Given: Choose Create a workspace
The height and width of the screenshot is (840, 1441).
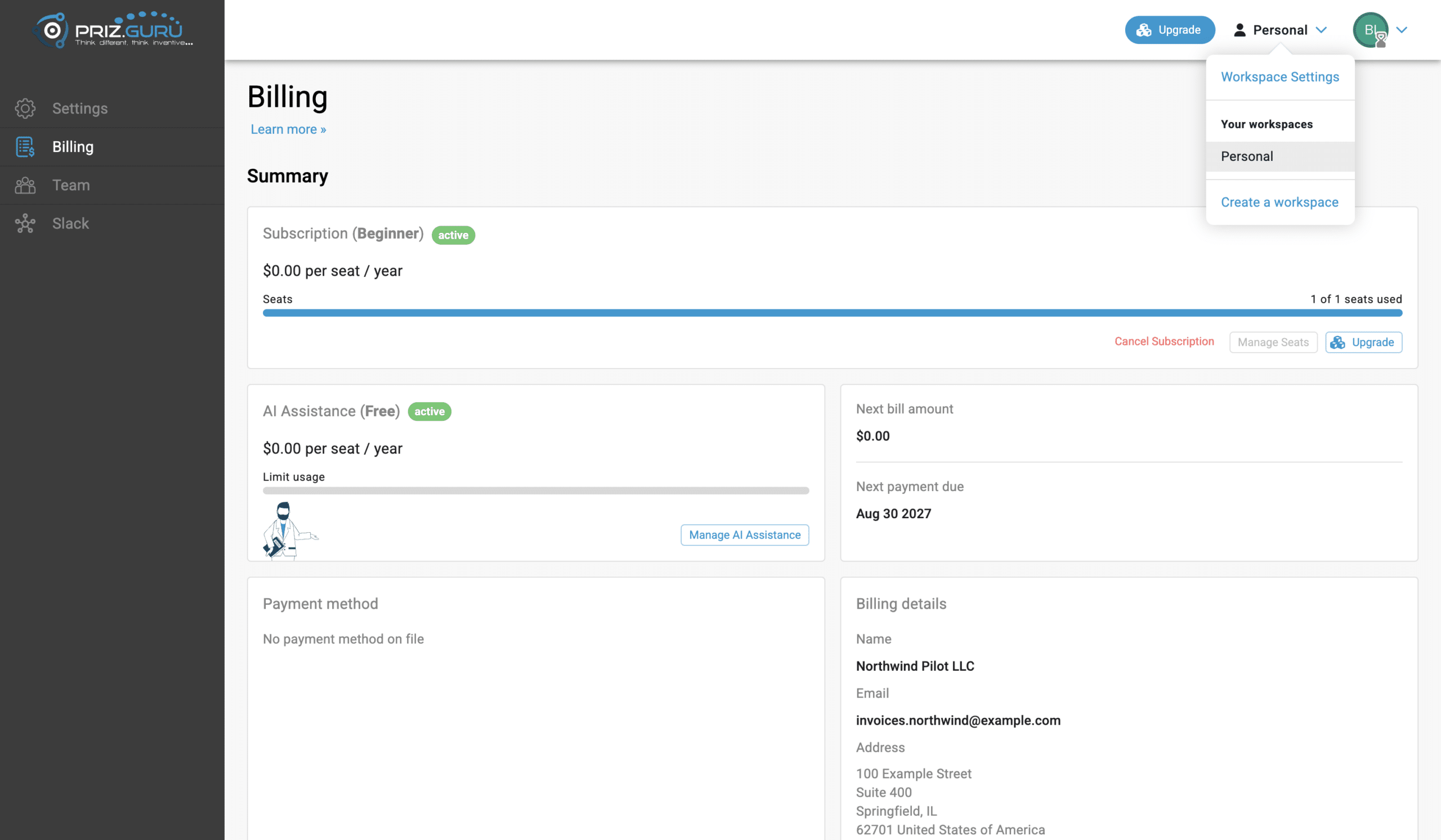Looking at the screenshot, I should point(1279,202).
